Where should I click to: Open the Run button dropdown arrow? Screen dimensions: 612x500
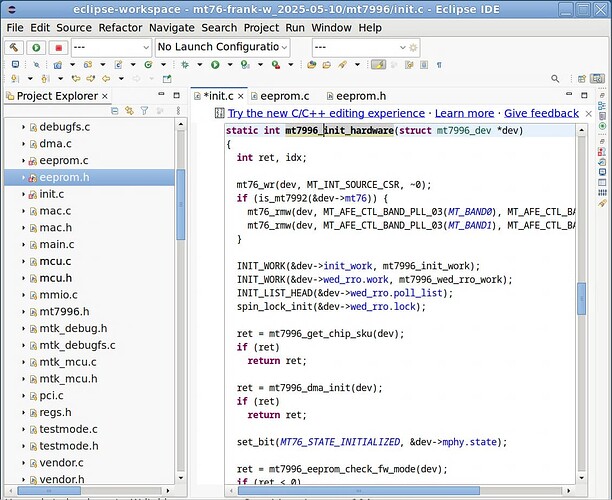(x=230, y=65)
